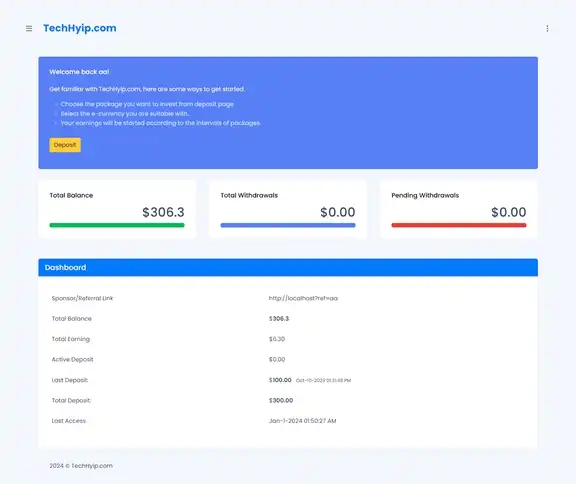Image resolution: width=576 pixels, height=484 pixels.
Task: Click the yellow Deposit button
Action: pyautogui.click(x=65, y=145)
